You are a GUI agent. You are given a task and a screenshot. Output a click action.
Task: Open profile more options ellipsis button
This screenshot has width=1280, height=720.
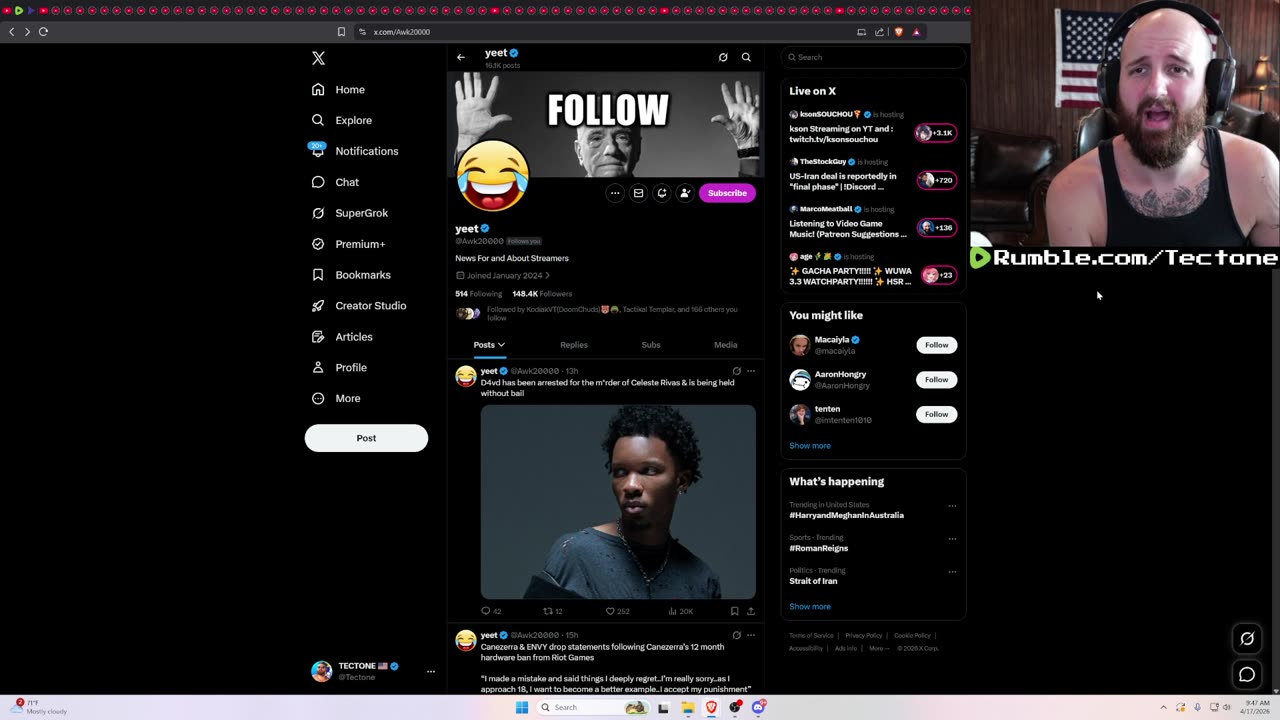click(x=615, y=193)
